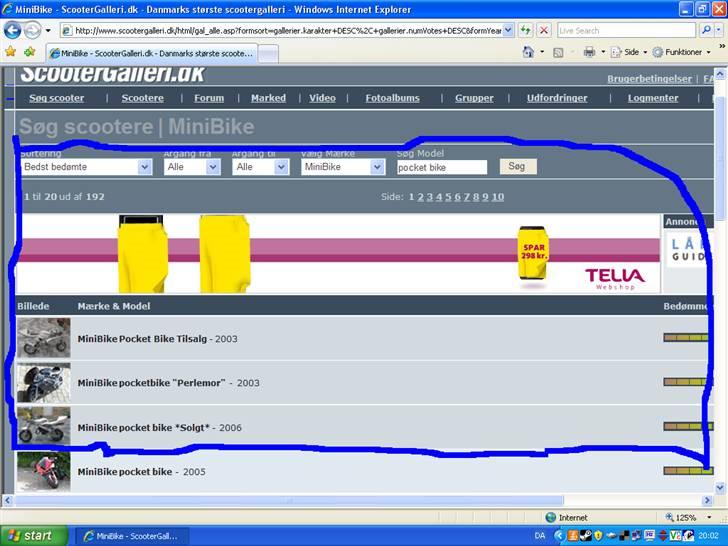
Task: Open thumbnail of MiniBike pocketbike Perlemor
Action: click(x=44, y=383)
